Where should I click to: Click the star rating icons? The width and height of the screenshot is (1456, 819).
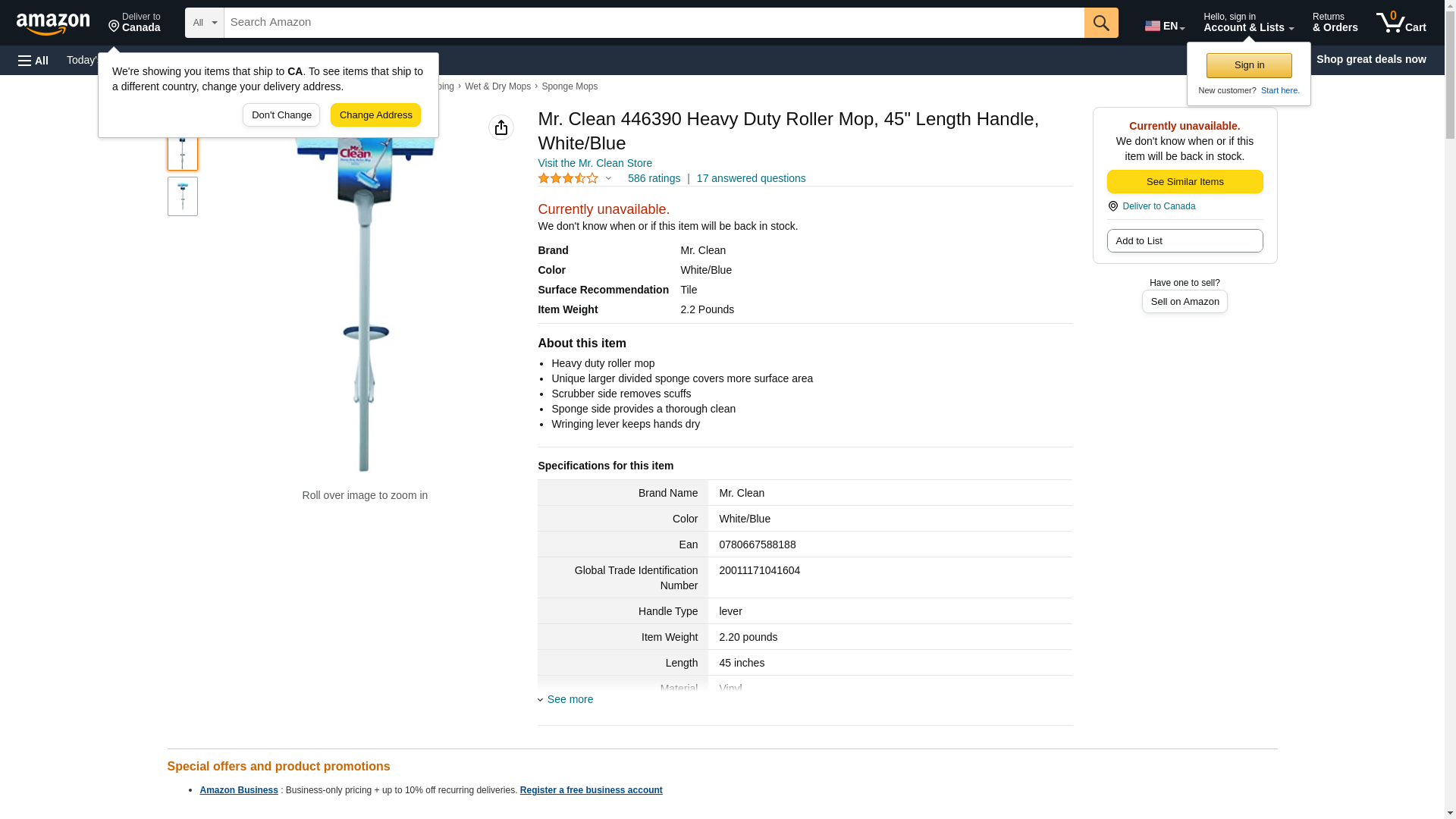click(x=568, y=178)
